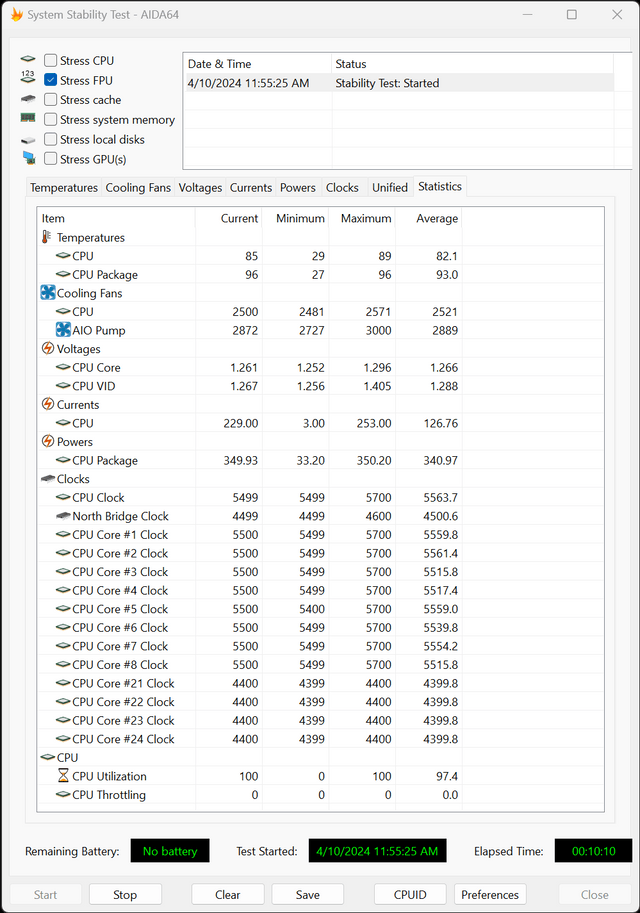Click the hourglass icon for CPU Utilization
640x913 pixels.
(x=63, y=776)
